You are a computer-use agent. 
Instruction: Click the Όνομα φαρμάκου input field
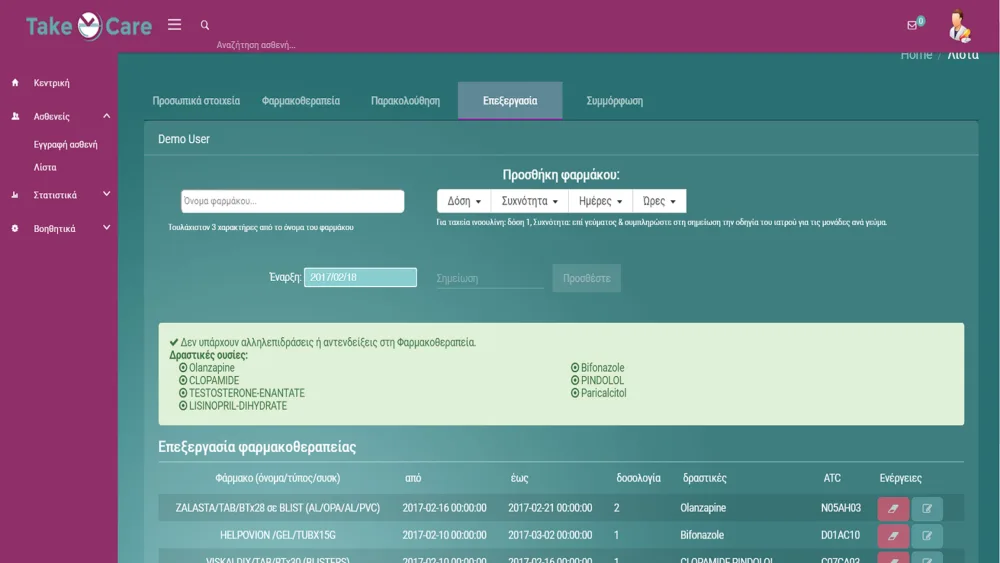[x=292, y=201]
